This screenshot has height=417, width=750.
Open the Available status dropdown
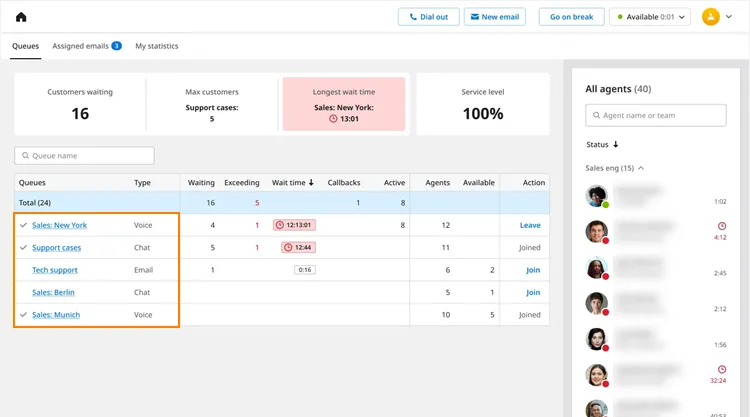[x=650, y=17]
